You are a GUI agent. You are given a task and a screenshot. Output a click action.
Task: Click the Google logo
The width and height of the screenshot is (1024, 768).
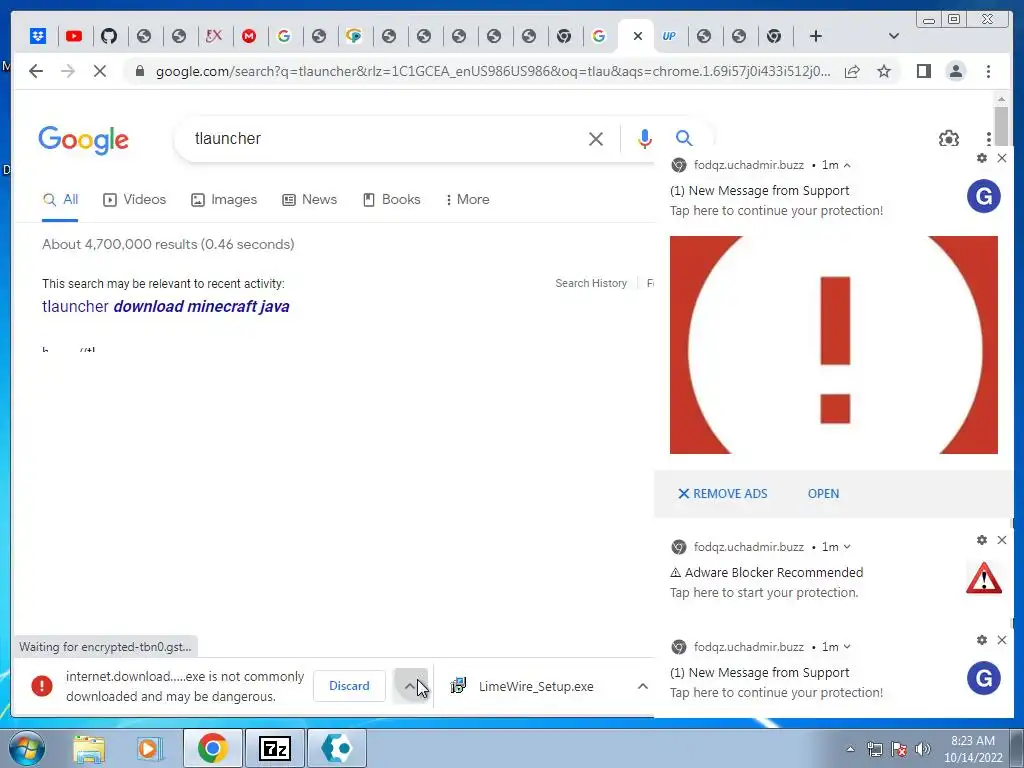(84, 139)
